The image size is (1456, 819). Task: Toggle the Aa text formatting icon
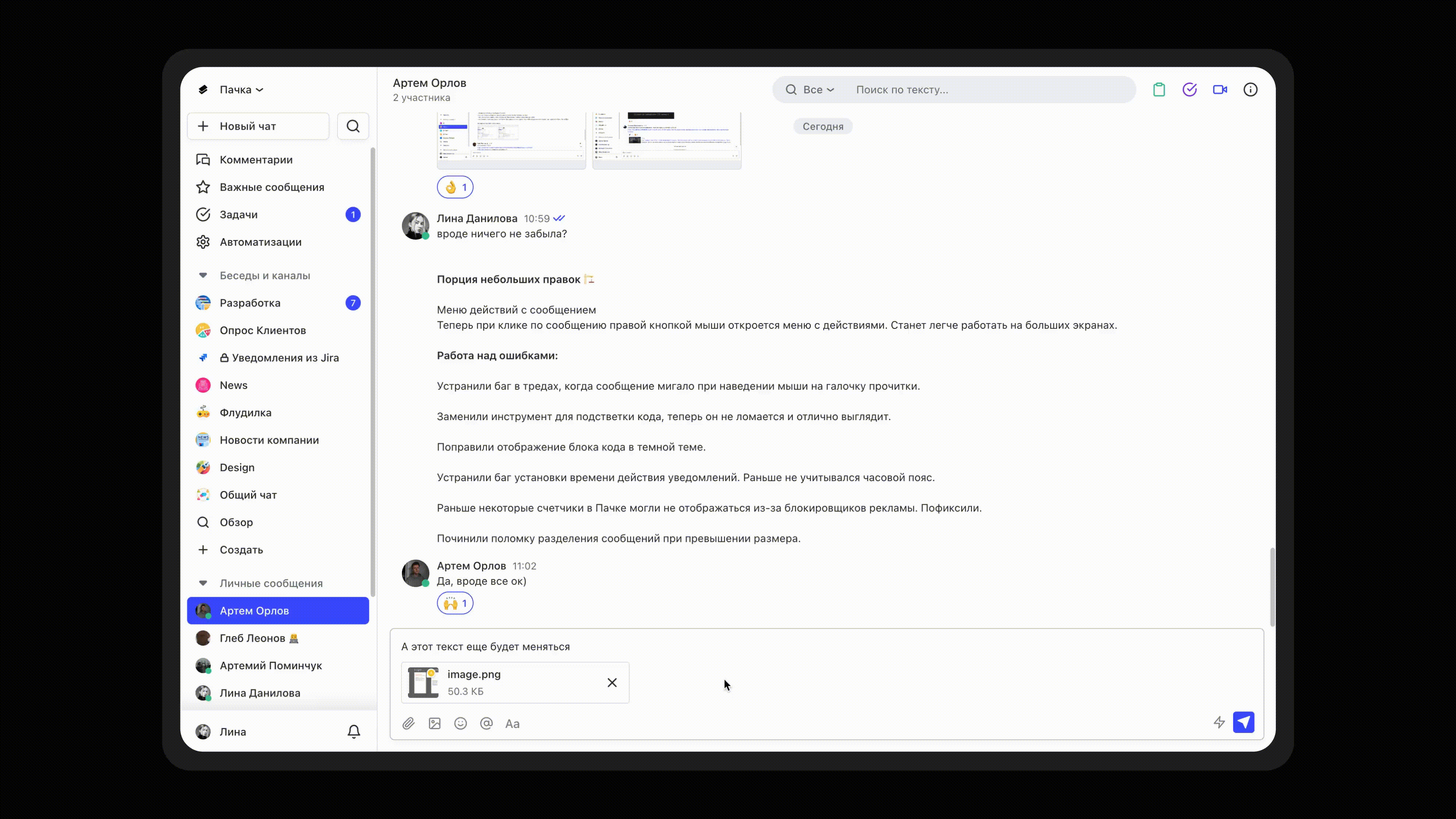512,723
